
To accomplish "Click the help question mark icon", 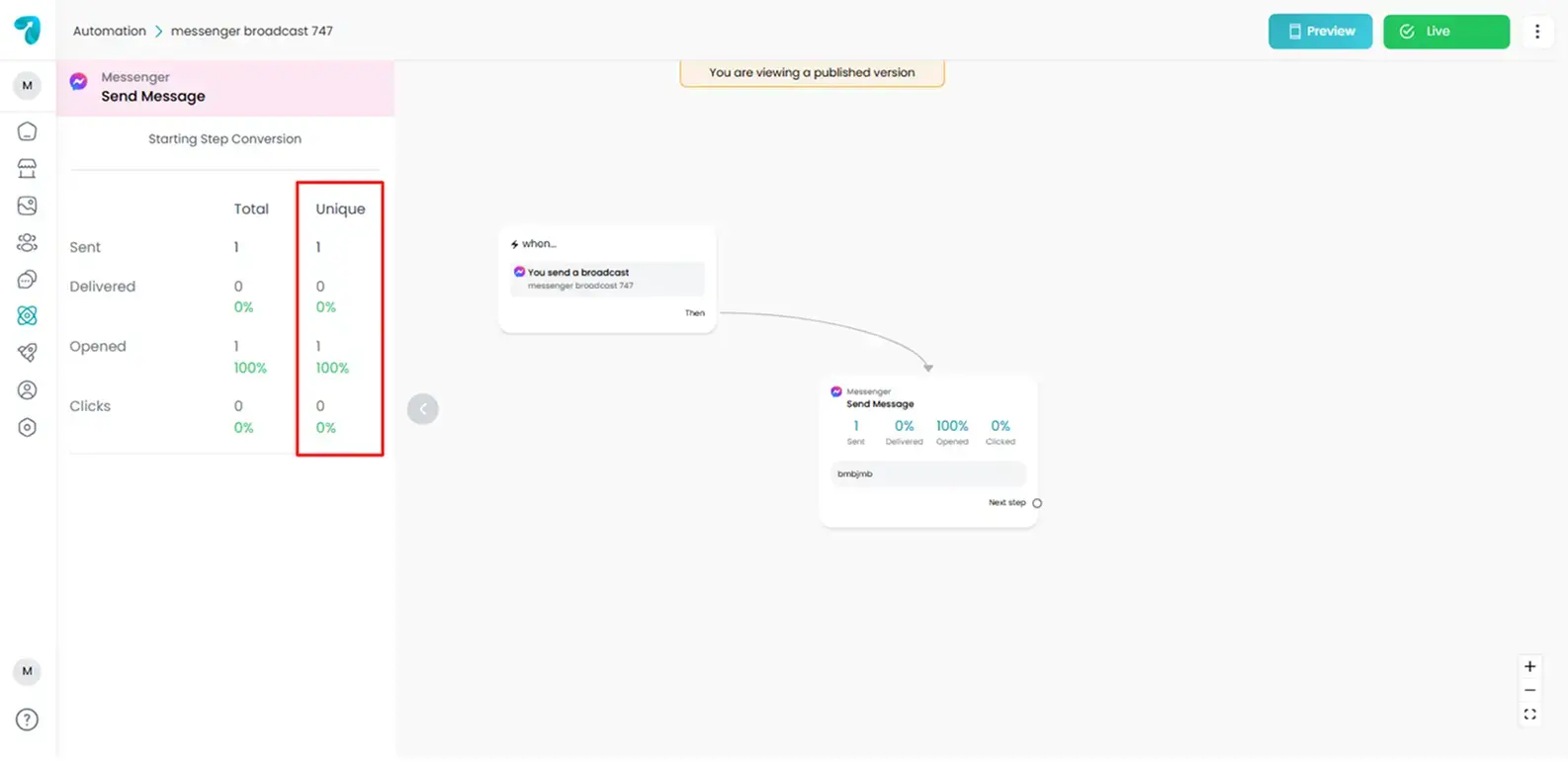I will 28,720.
